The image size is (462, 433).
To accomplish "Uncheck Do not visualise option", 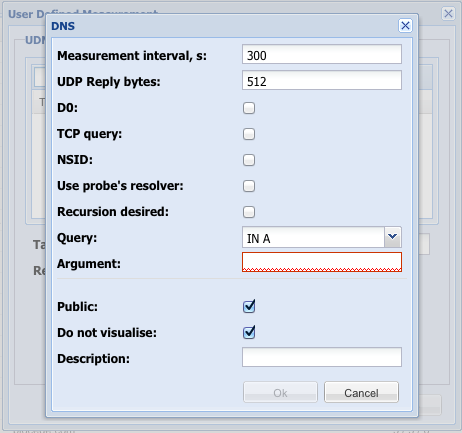I will point(249,332).
